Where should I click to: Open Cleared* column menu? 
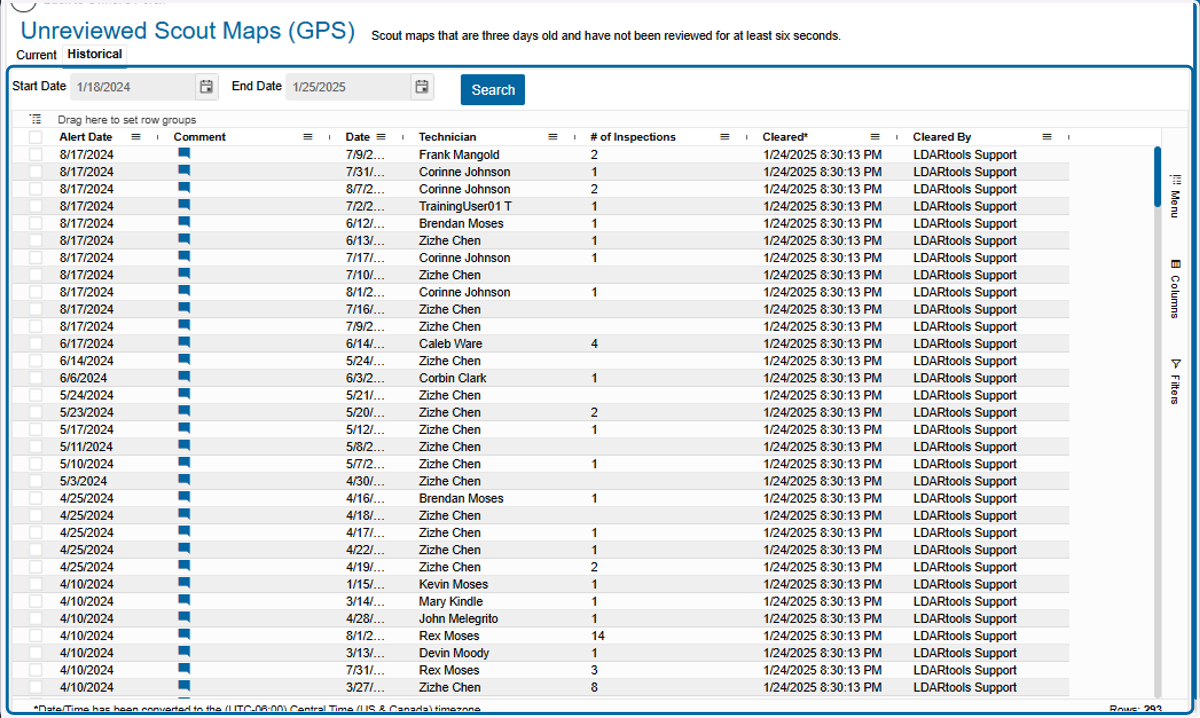pyautogui.click(x=875, y=137)
